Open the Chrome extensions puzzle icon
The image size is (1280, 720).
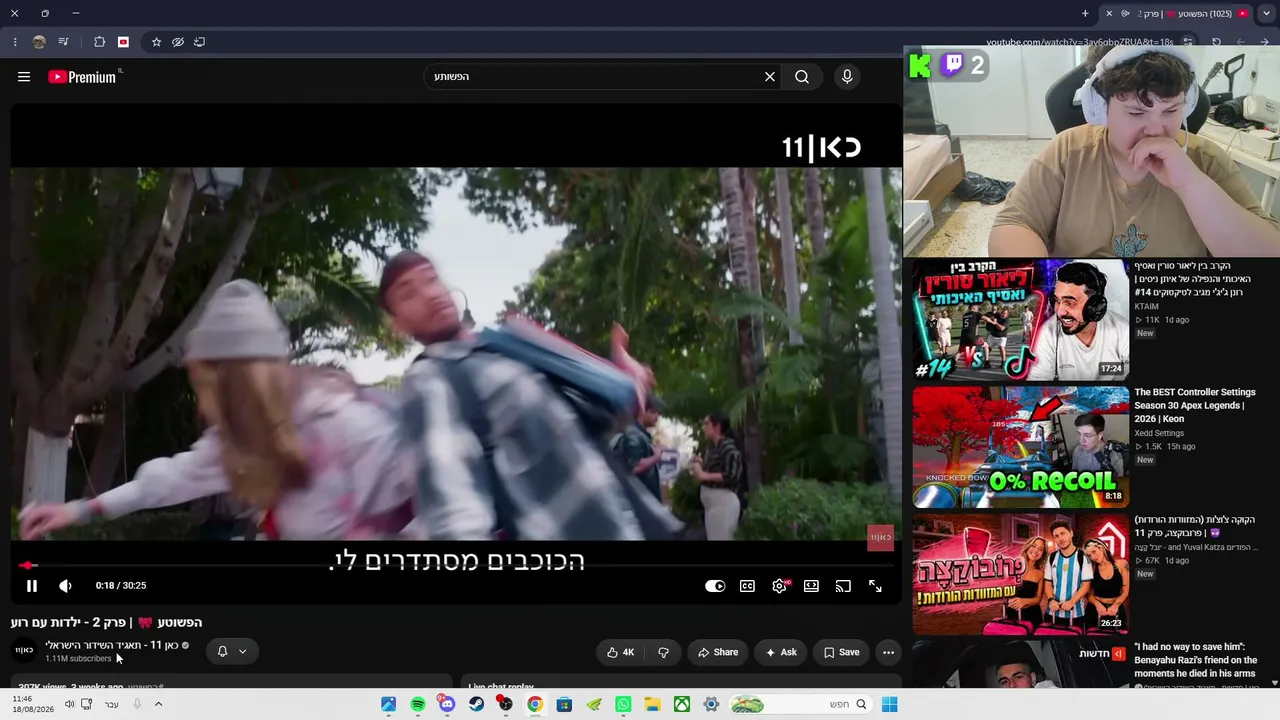[99, 42]
